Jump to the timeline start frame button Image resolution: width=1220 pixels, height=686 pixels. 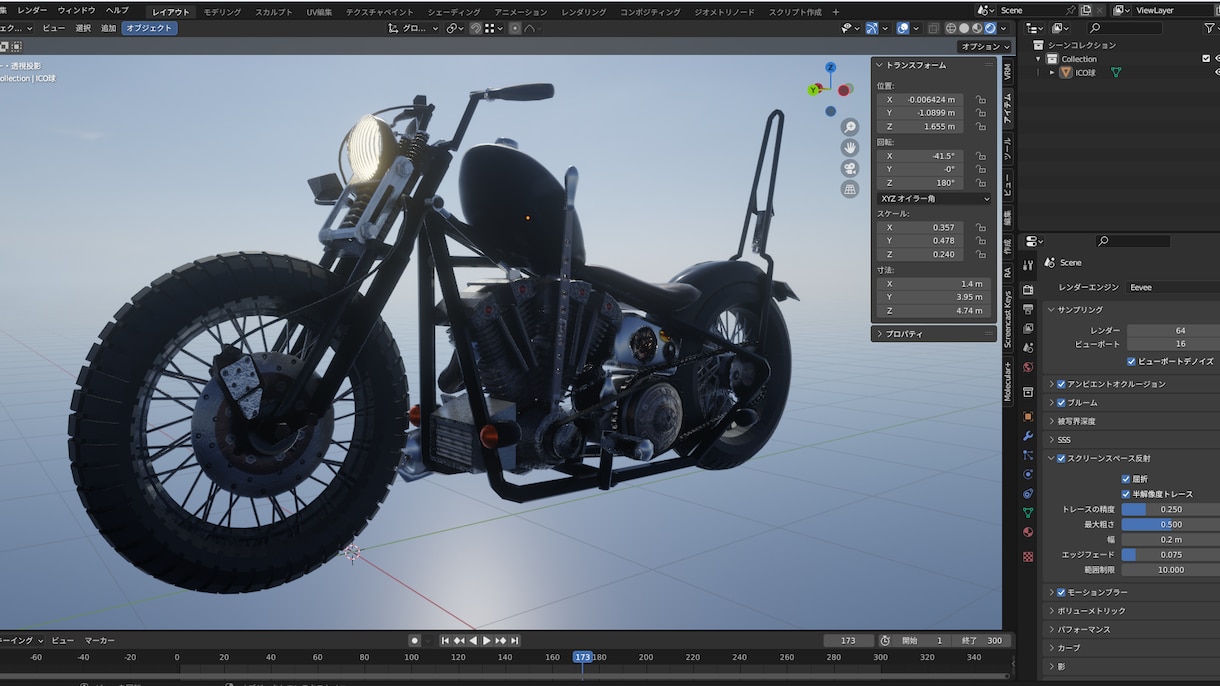(x=445, y=640)
